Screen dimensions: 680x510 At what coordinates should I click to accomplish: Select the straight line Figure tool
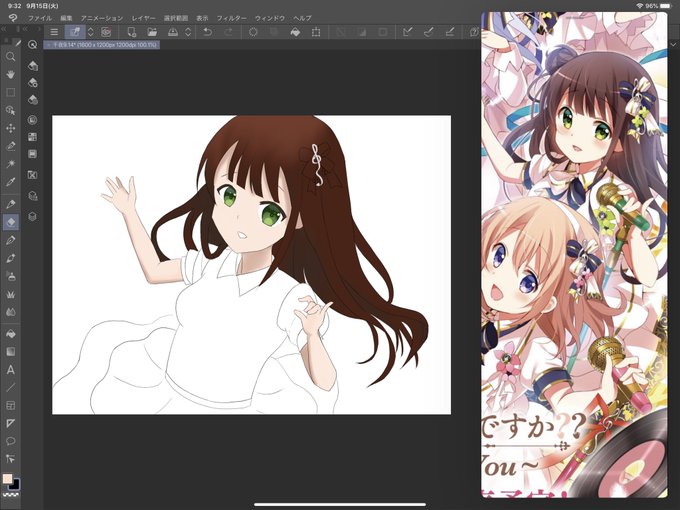10,387
